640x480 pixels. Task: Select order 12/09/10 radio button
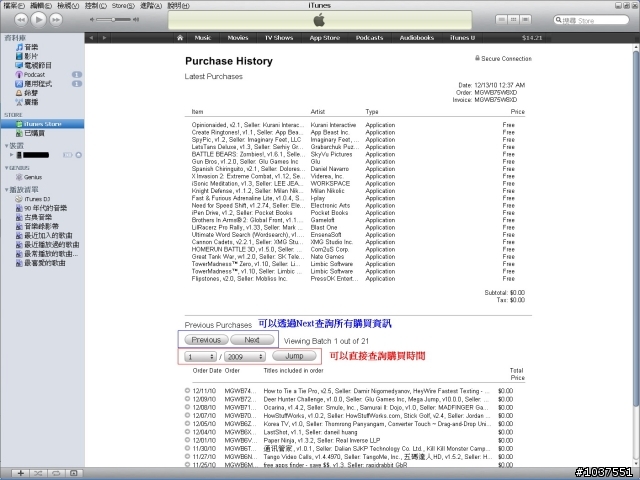click(x=187, y=399)
